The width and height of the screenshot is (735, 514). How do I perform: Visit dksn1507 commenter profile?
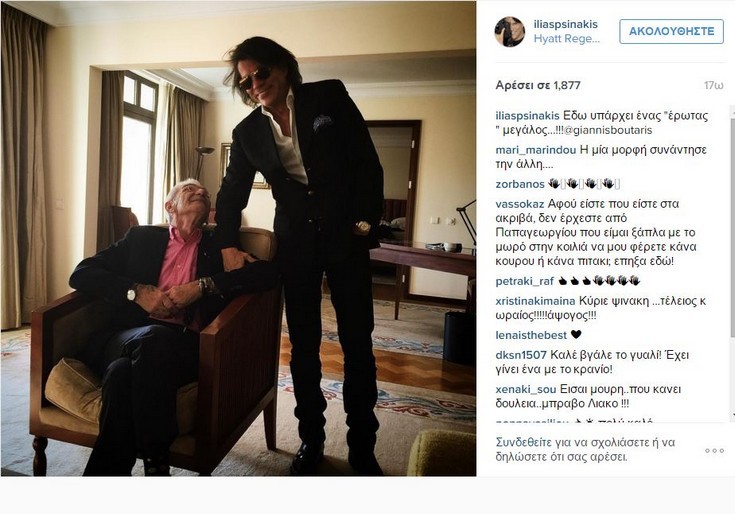521,355
